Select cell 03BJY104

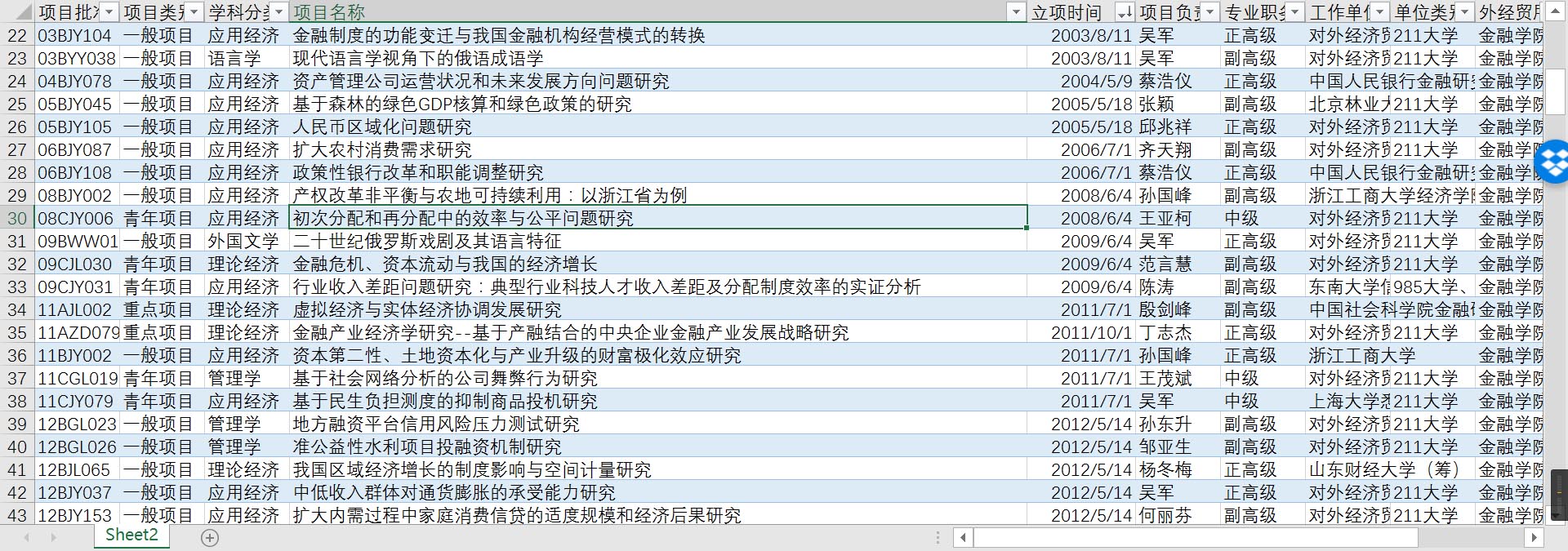click(x=76, y=35)
